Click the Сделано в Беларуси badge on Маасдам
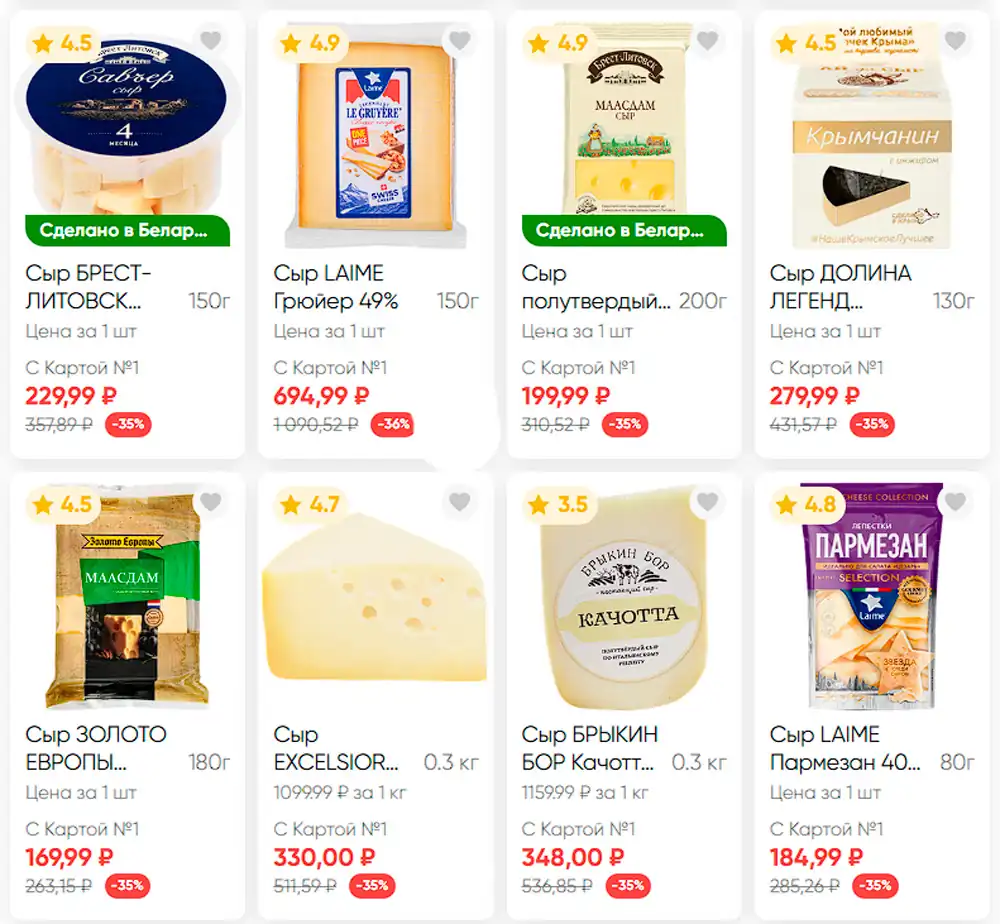 pyautogui.click(x=624, y=230)
